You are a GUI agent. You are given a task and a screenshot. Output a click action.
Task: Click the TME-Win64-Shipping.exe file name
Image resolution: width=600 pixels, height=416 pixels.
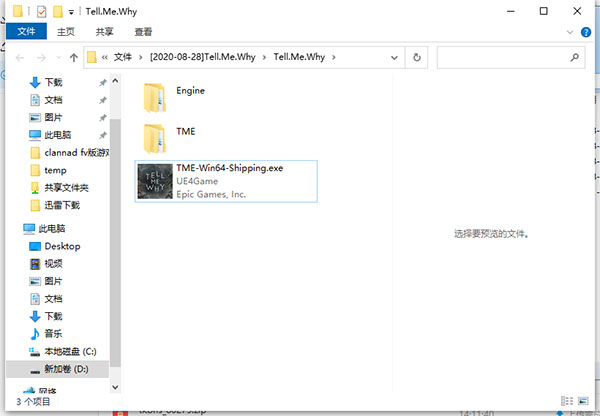(x=230, y=168)
